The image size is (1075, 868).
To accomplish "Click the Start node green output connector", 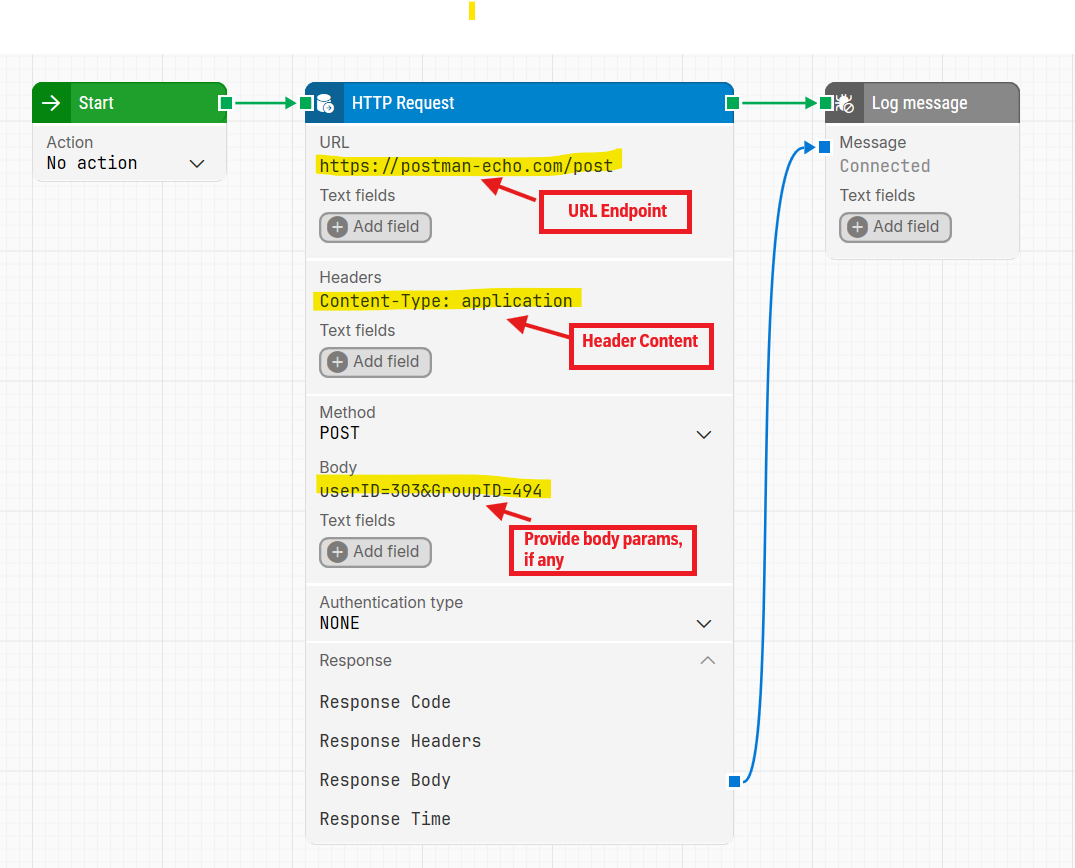I will pyautogui.click(x=226, y=103).
